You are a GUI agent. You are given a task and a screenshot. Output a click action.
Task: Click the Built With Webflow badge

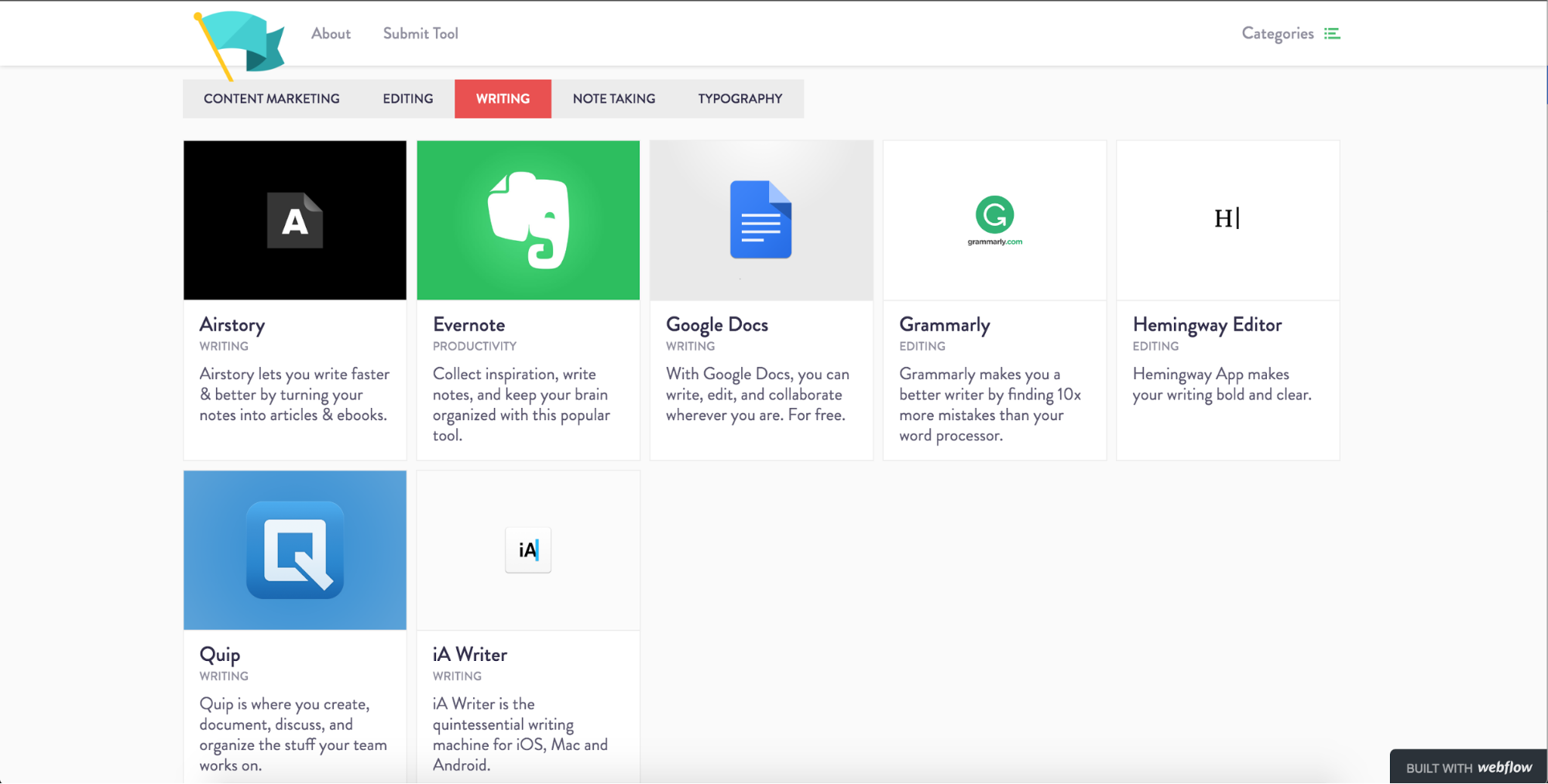click(x=1468, y=767)
